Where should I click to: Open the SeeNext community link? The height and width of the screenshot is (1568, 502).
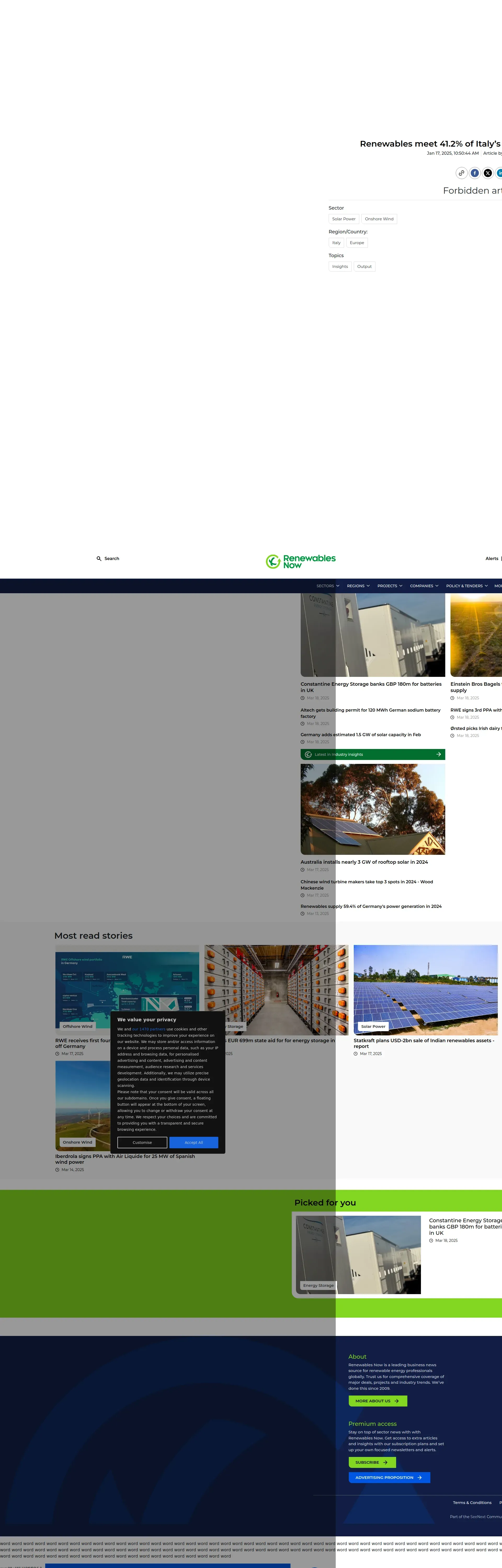pyautogui.click(x=478, y=1516)
